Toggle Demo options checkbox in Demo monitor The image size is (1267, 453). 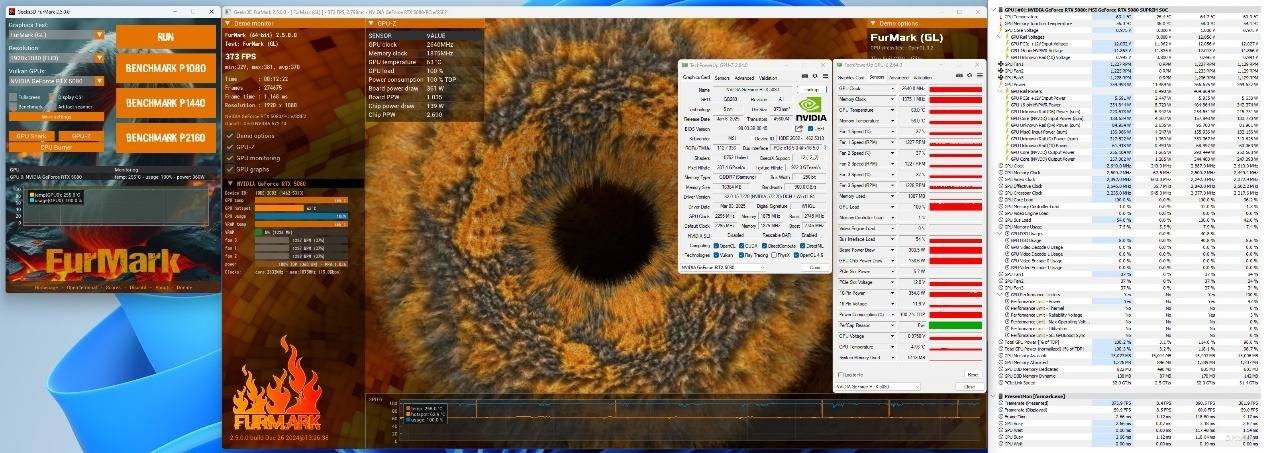click(230, 135)
